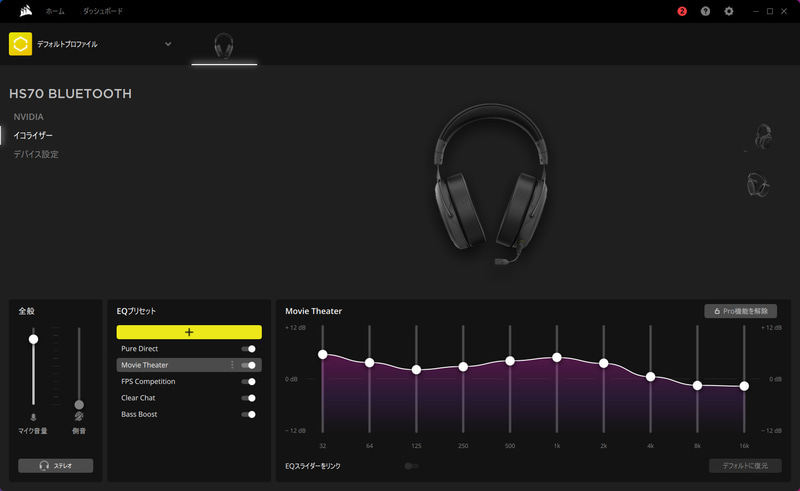
Task: Open Movie Theater preset options dots
Action: click(232, 365)
